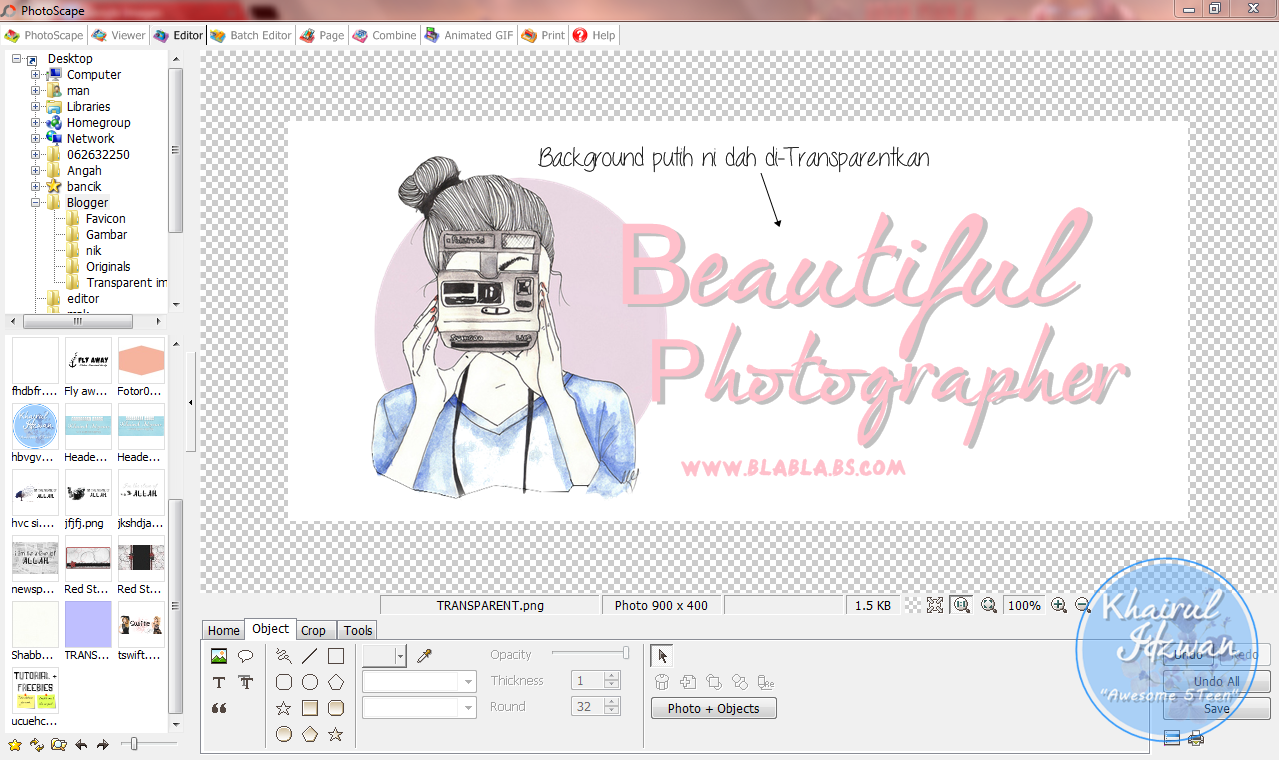
Task: Click the thumbnail size slider handle
Action: (134, 744)
